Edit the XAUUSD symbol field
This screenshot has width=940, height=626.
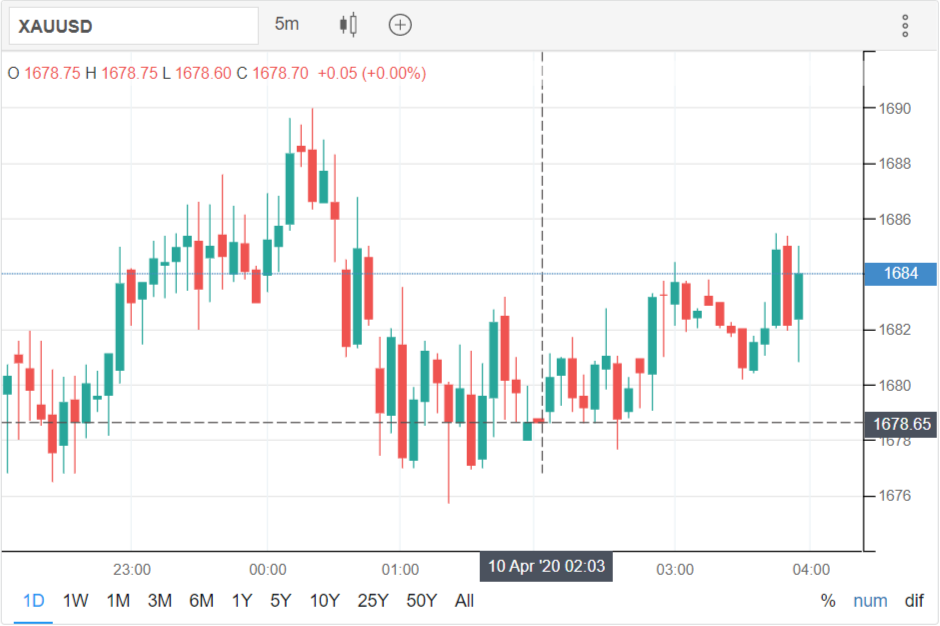coord(134,26)
